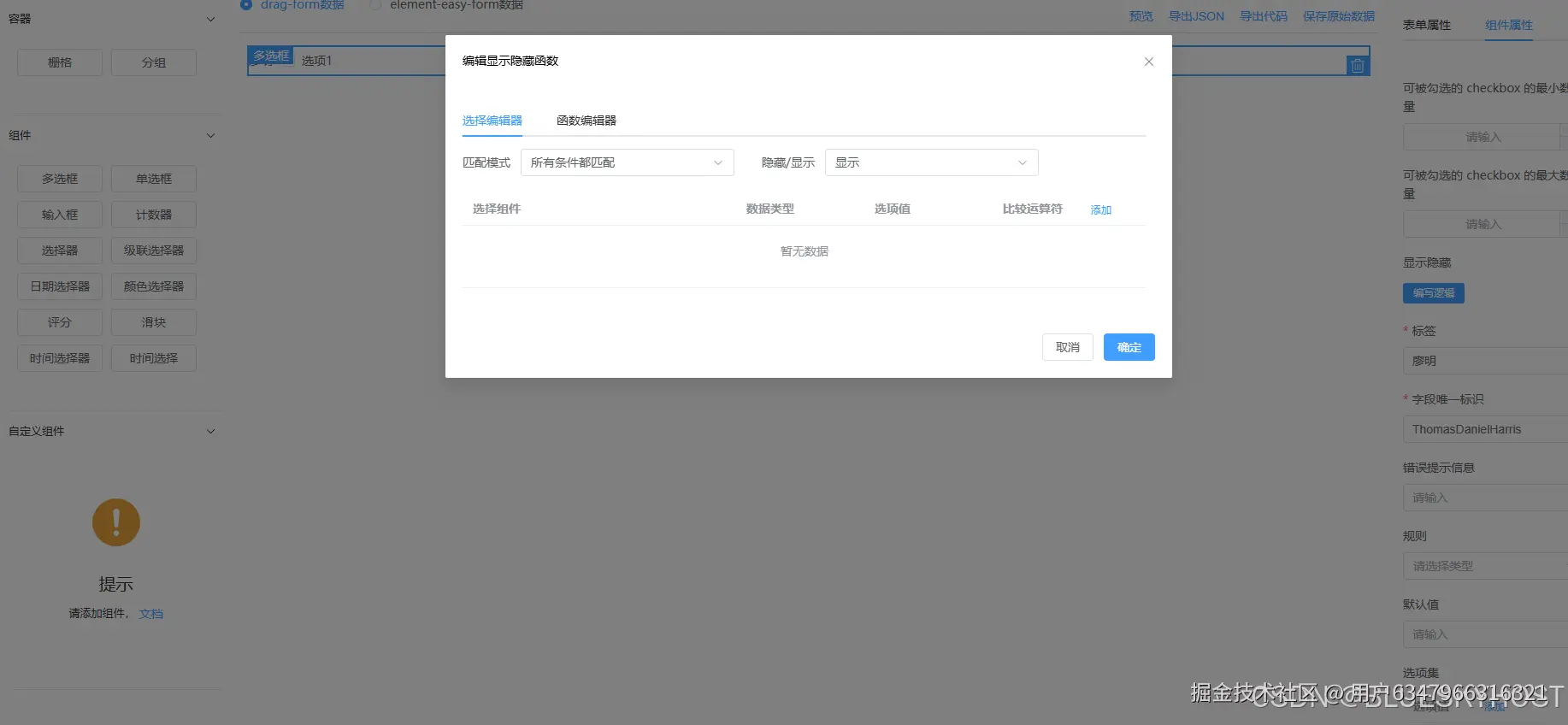
Task: Switch to 函数编辑器 tab
Action: point(587,121)
